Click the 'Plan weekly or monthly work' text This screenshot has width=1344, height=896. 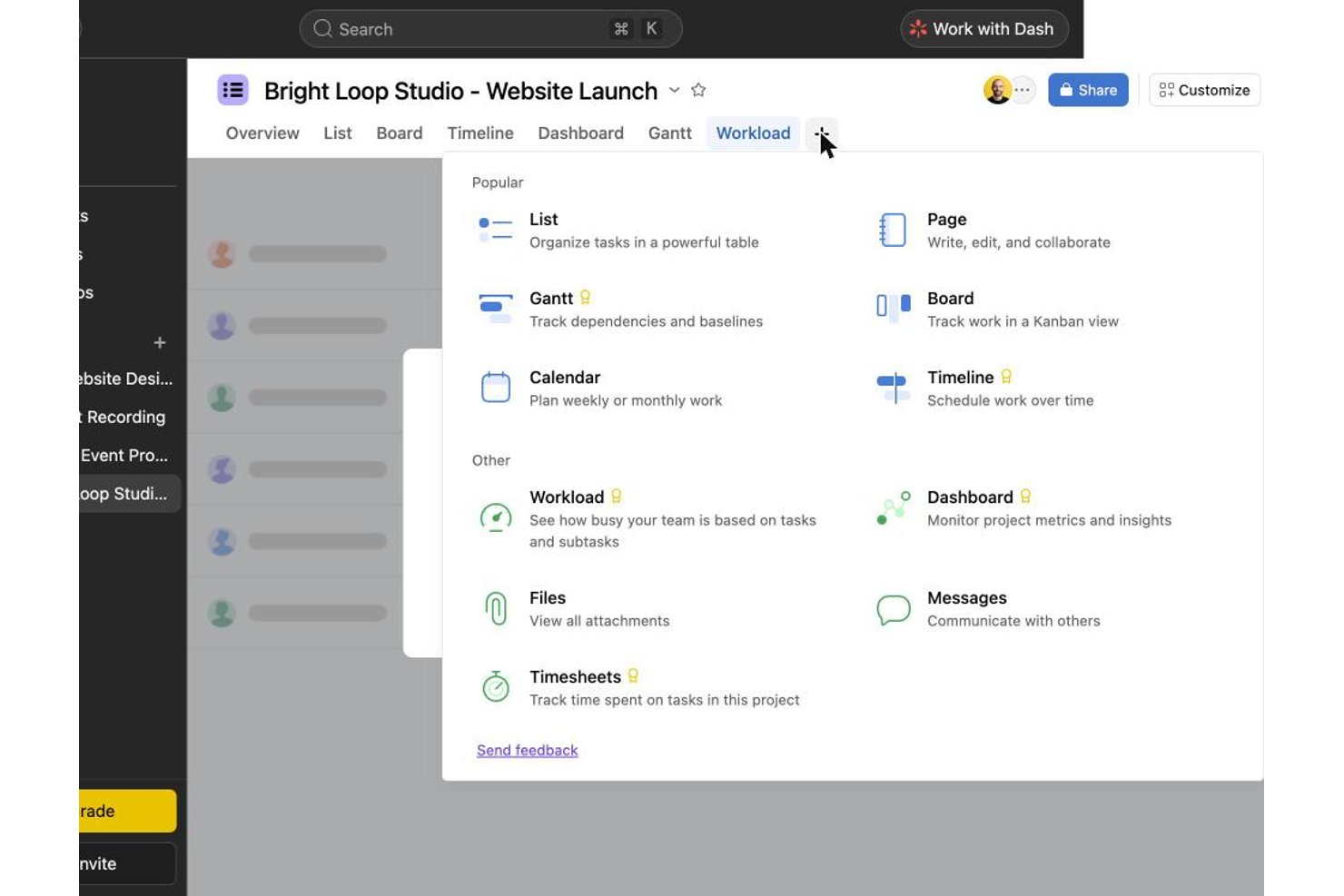pos(626,400)
